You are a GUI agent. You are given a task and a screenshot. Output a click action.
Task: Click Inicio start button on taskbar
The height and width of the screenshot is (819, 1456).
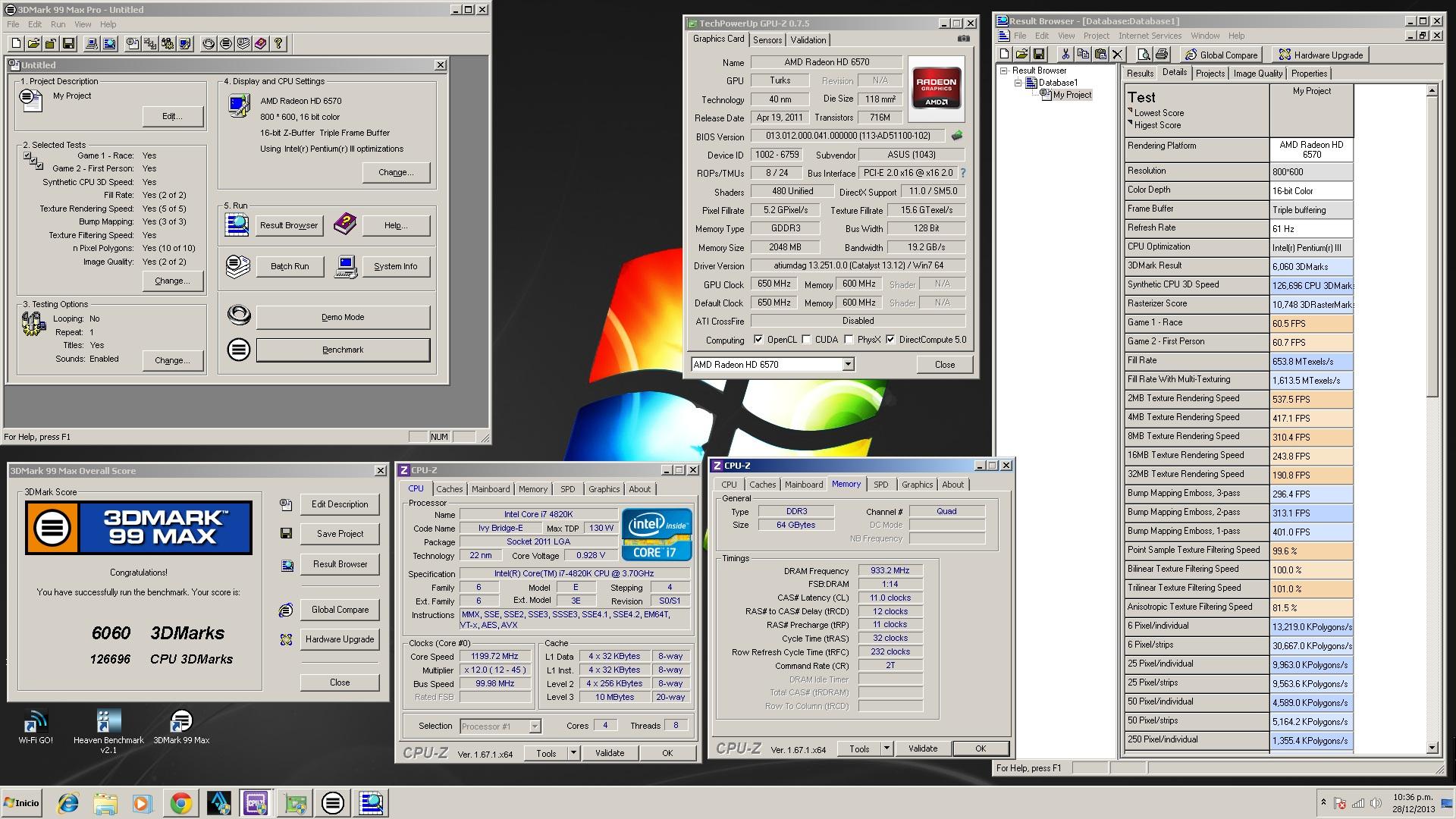pyautogui.click(x=21, y=803)
